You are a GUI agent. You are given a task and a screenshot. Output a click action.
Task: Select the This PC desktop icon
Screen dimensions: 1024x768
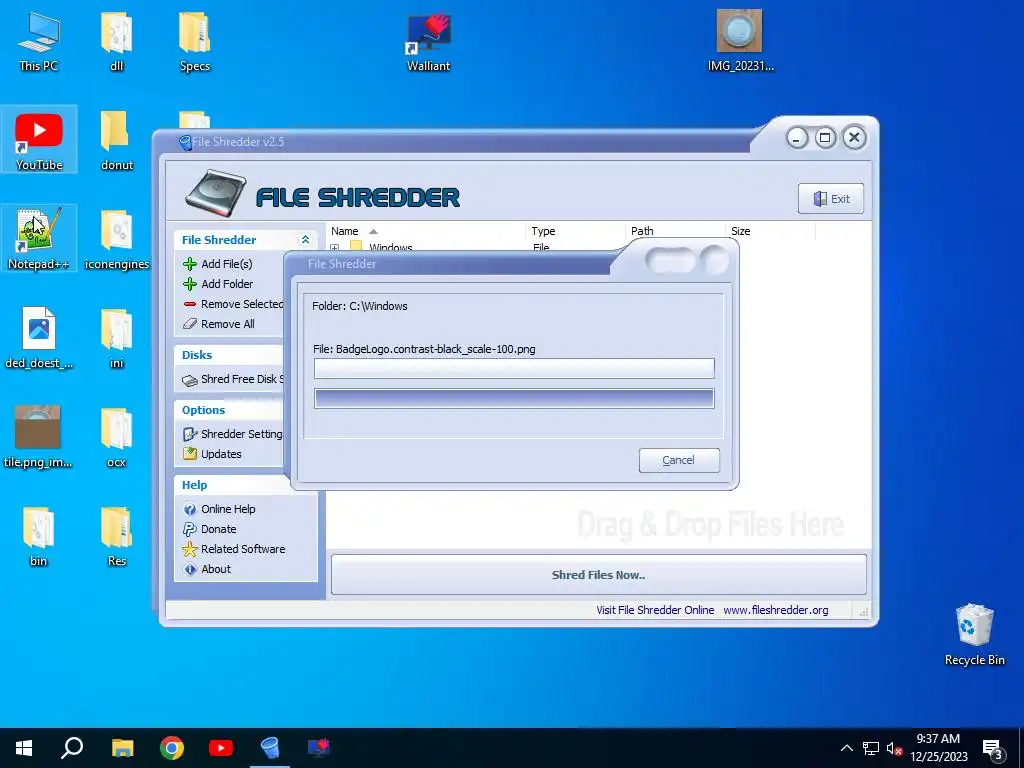pos(39,41)
